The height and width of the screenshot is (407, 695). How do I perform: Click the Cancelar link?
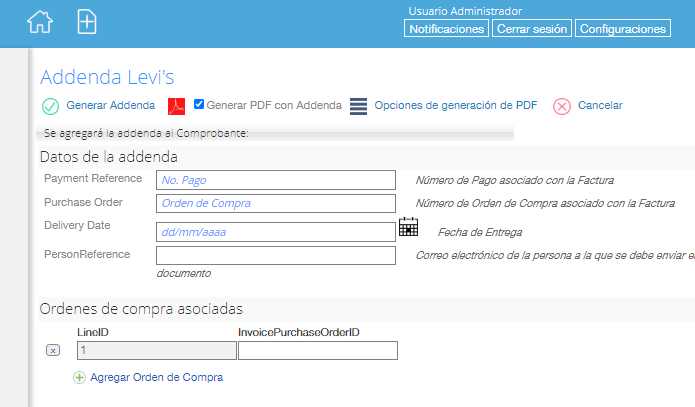click(600, 105)
